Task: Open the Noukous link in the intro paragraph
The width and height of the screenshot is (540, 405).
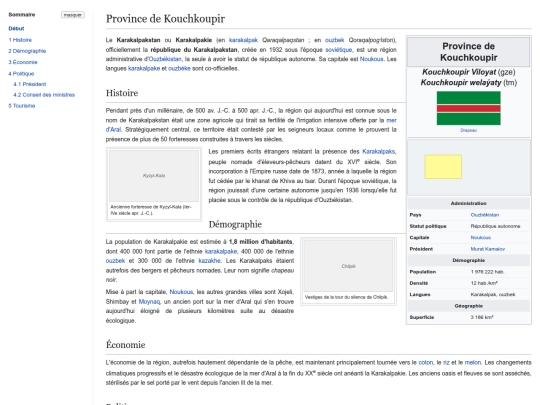Action: click(371, 59)
